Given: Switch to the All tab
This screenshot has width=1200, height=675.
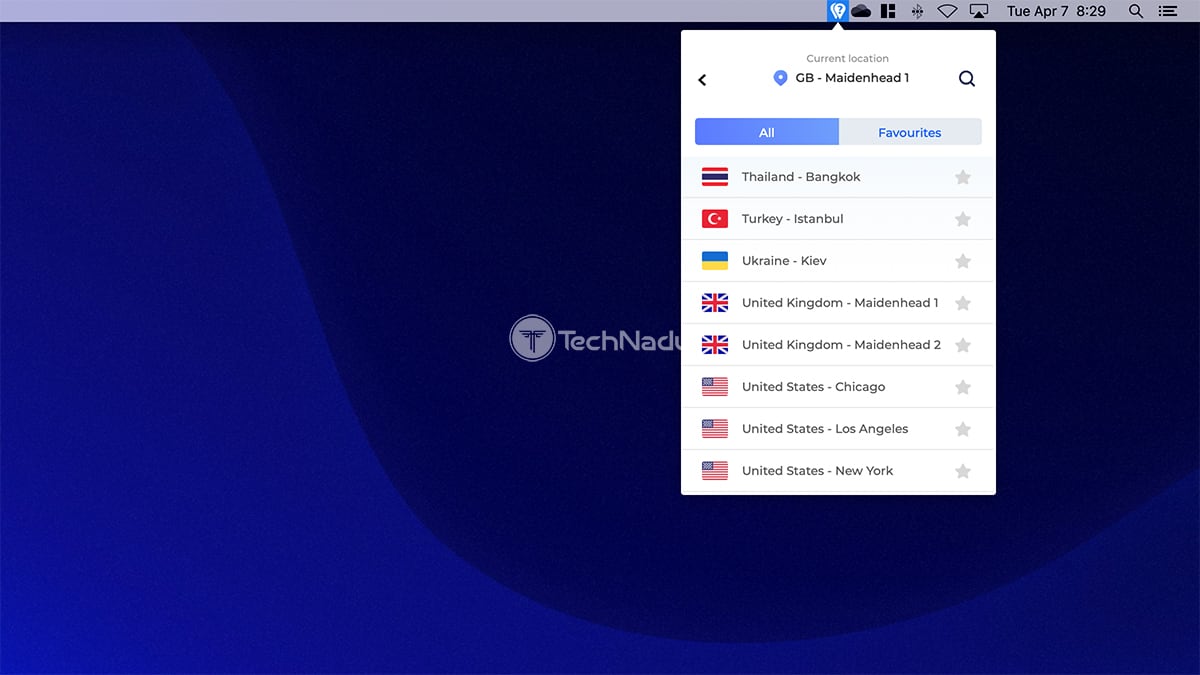Looking at the screenshot, I should click(x=767, y=132).
